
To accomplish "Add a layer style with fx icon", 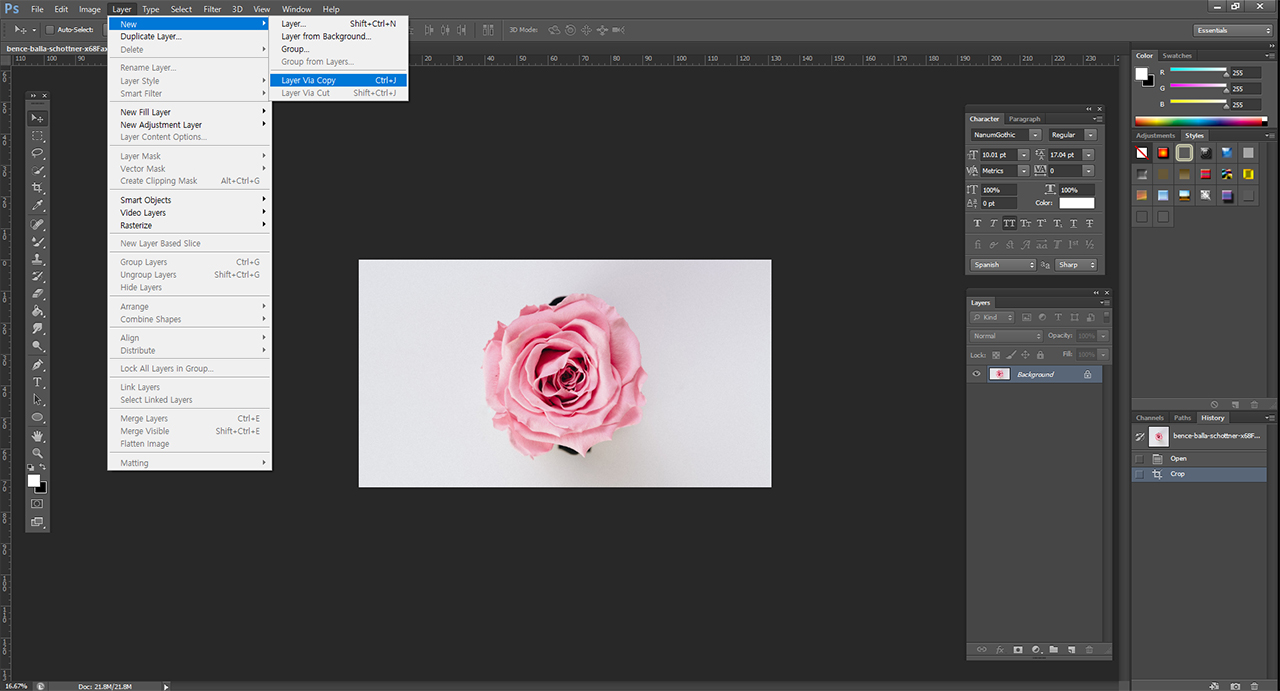I will point(999,650).
